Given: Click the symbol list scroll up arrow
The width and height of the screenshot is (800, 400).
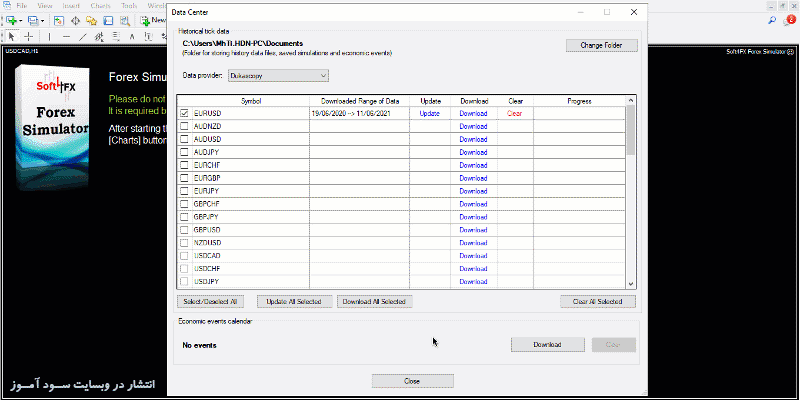Looking at the screenshot, I should (631, 101).
